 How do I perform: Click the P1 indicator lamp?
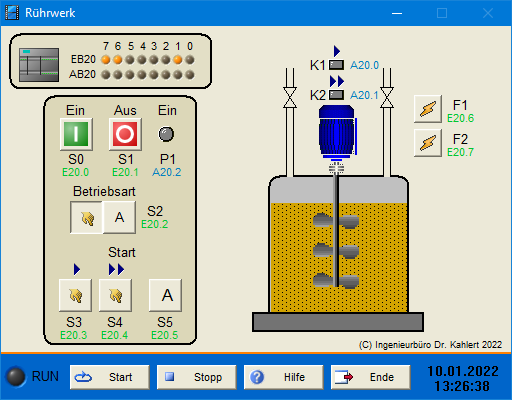pos(166,134)
